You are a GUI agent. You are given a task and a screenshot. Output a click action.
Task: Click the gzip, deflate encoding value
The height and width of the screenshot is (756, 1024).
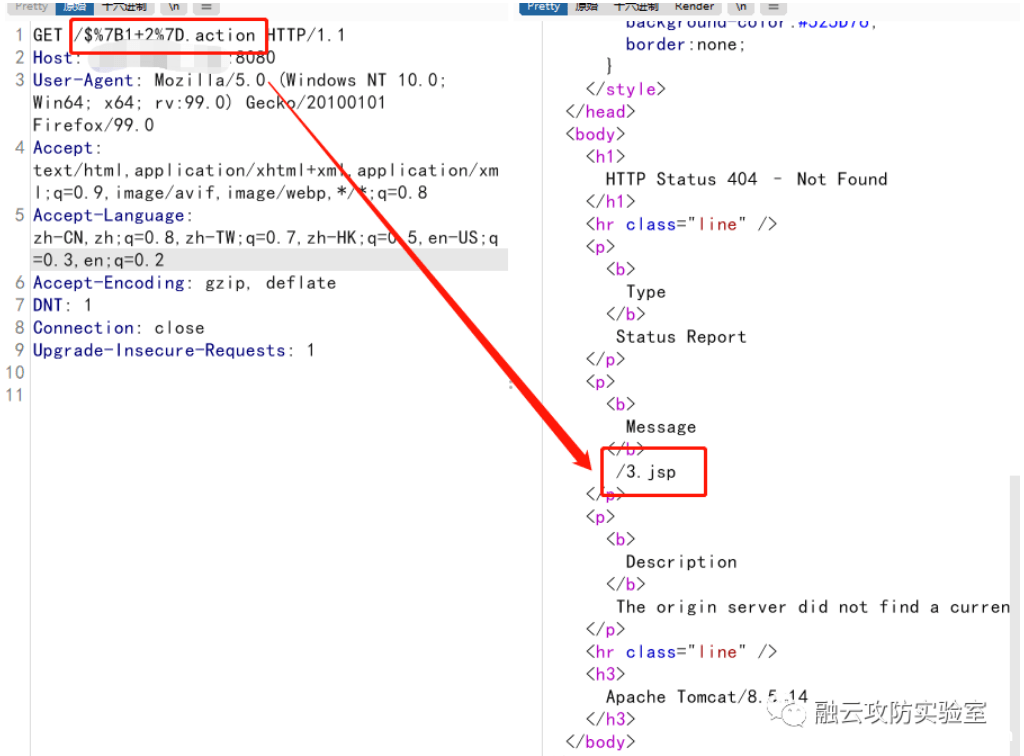270,283
